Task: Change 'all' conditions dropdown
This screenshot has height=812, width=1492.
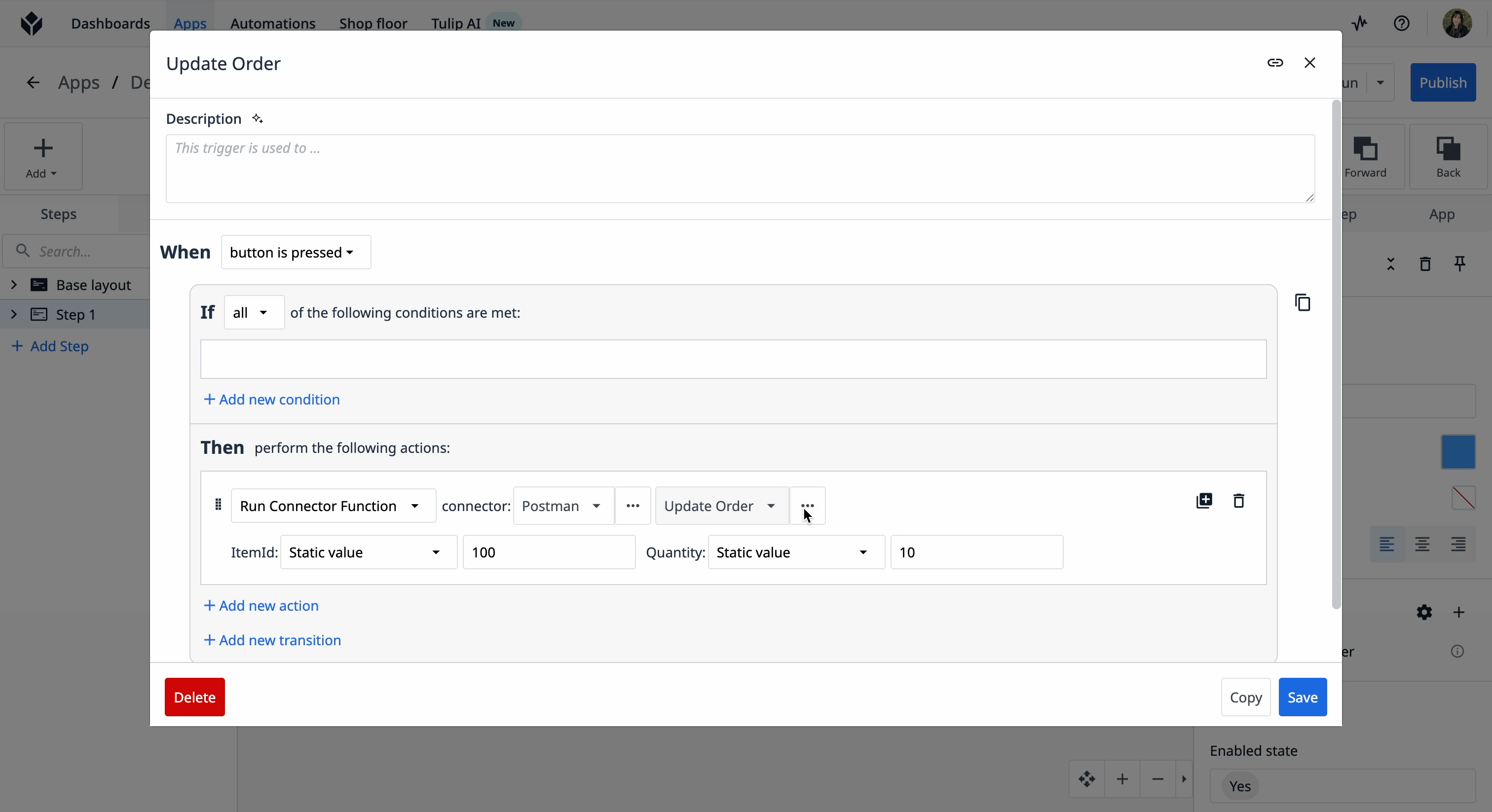Action: point(253,312)
